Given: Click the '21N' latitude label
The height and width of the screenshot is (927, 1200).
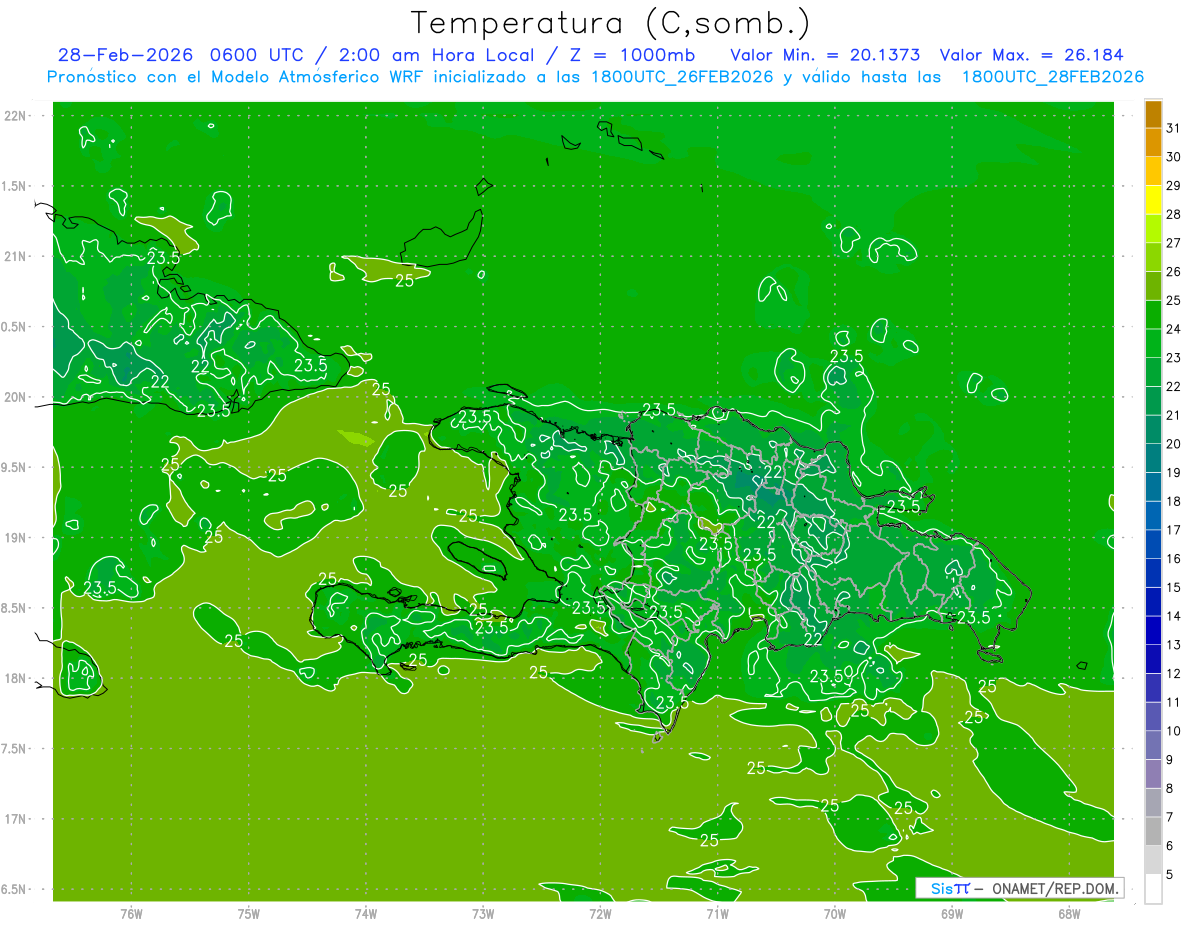Looking at the screenshot, I should [x=15, y=256].
